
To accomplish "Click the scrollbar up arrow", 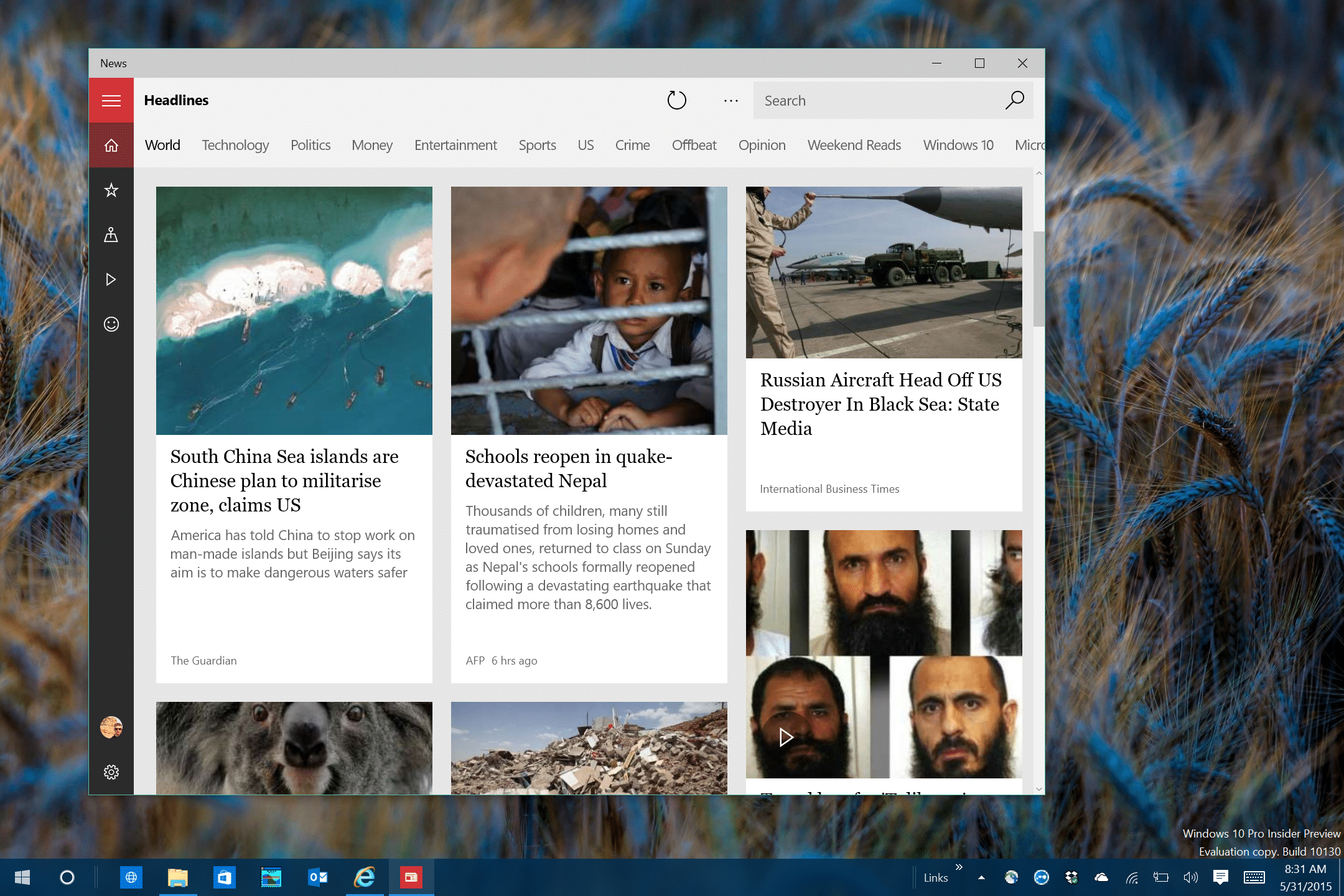I will click(x=1038, y=174).
